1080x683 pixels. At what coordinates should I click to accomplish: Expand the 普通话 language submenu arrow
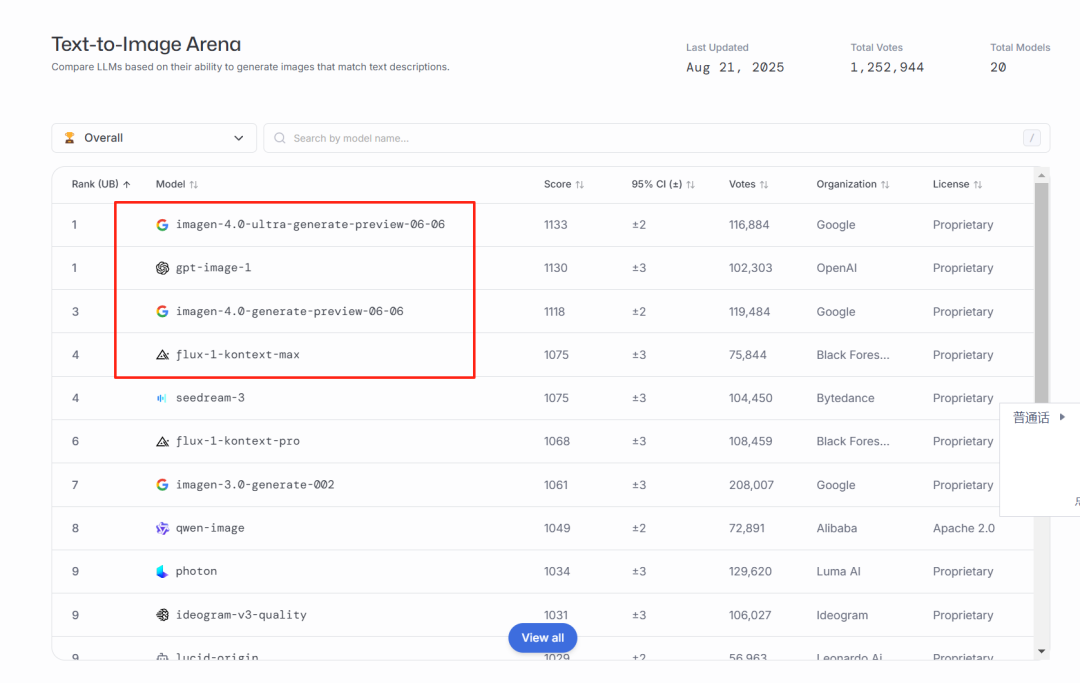pos(1062,417)
